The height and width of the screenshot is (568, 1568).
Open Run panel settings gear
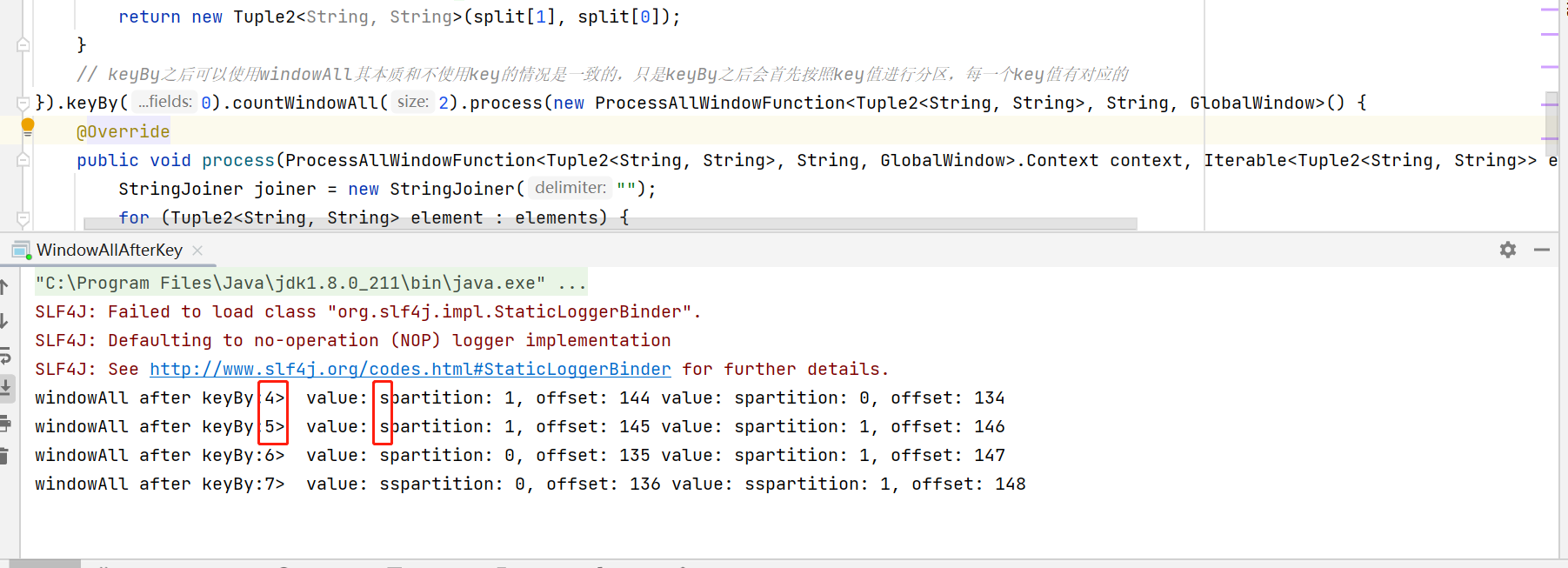[1507, 250]
